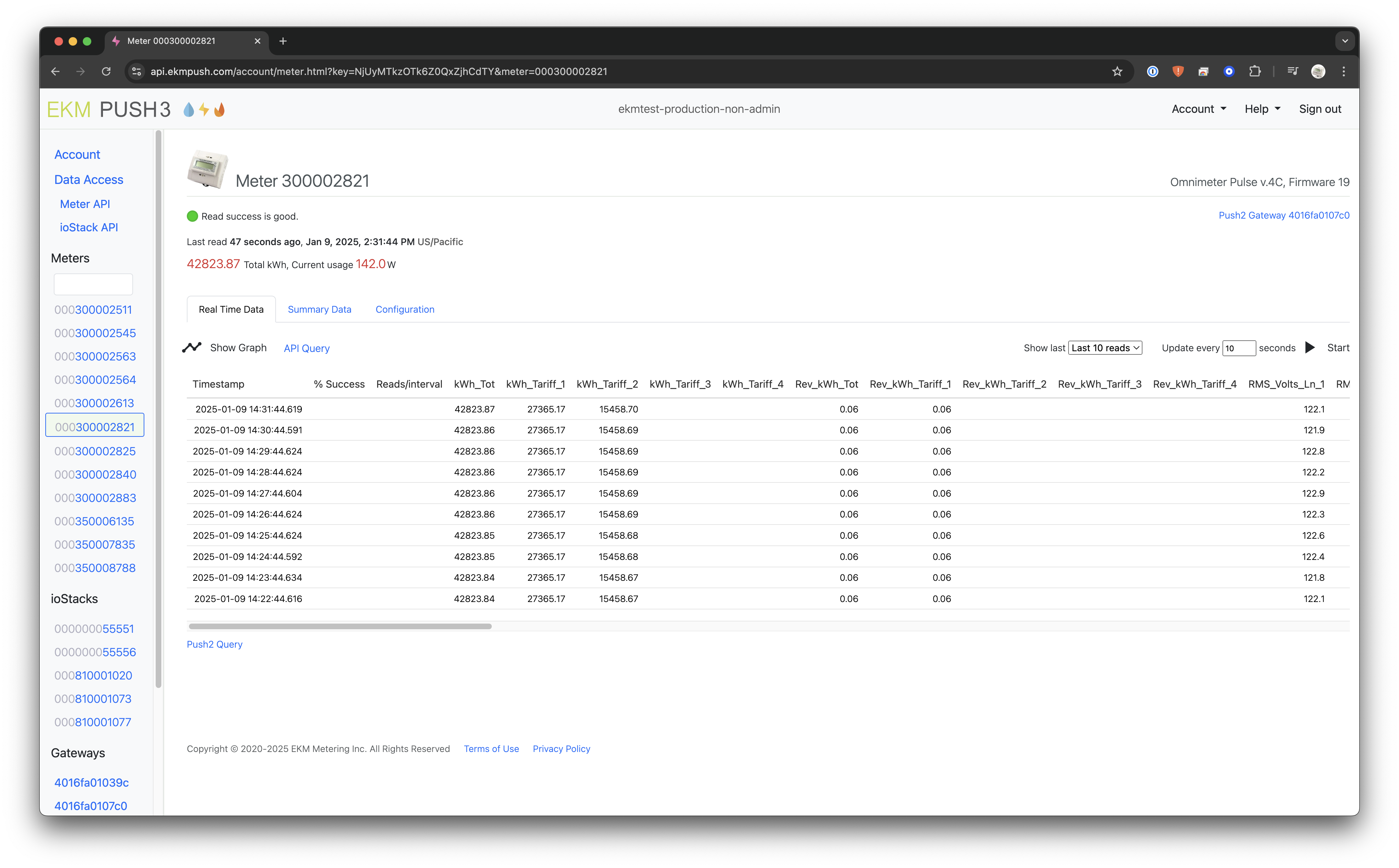1399x868 pixels.
Task: Expand the Account dropdown menu
Action: tap(1199, 109)
